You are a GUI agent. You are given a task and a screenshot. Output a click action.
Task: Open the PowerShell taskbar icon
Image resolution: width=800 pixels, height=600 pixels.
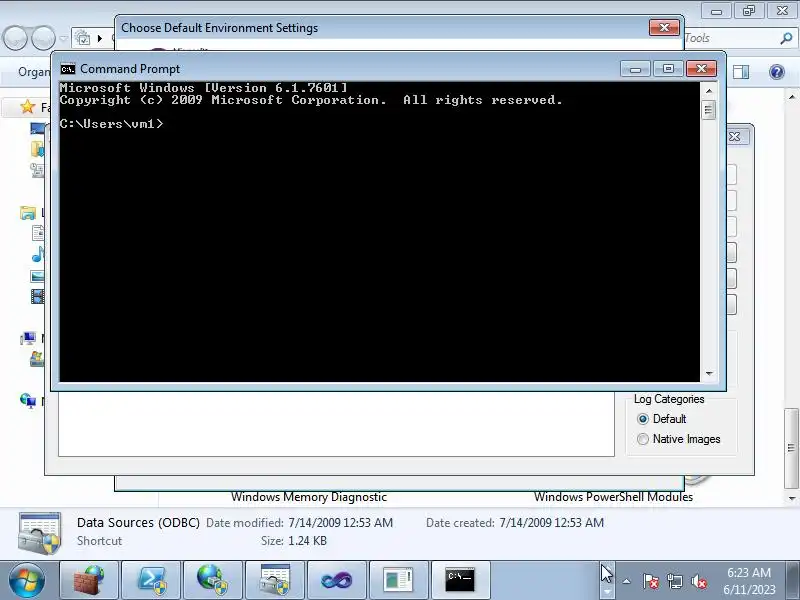(151, 580)
